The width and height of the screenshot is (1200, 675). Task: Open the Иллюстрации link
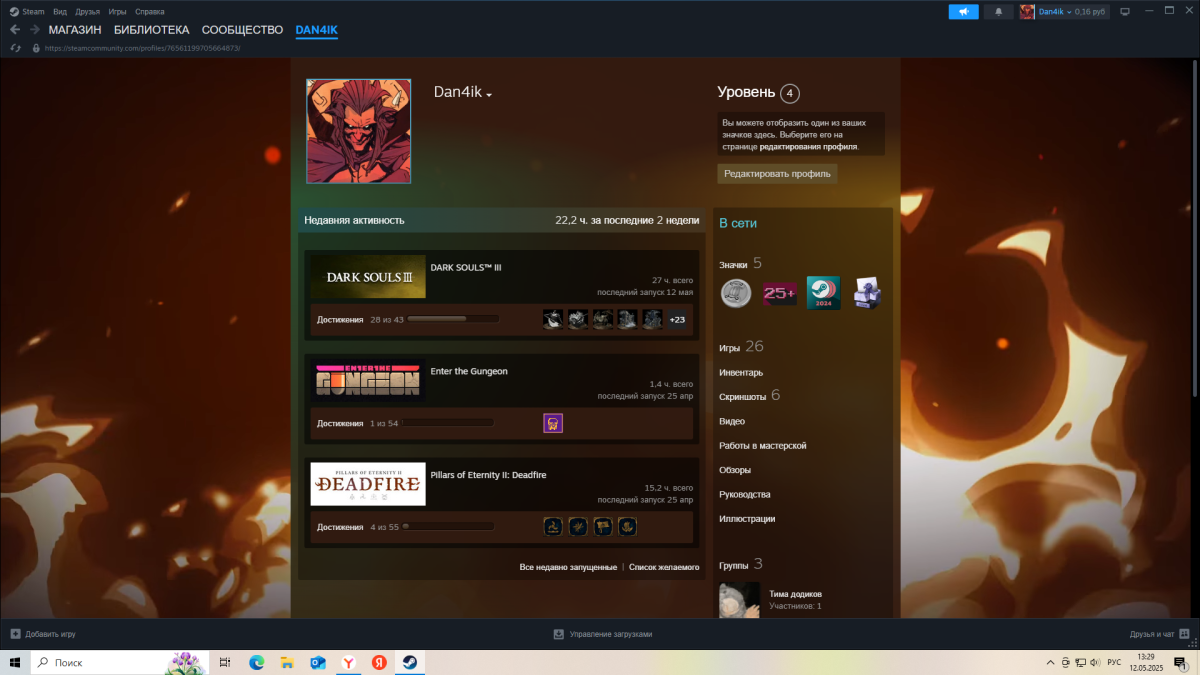coord(747,518)
